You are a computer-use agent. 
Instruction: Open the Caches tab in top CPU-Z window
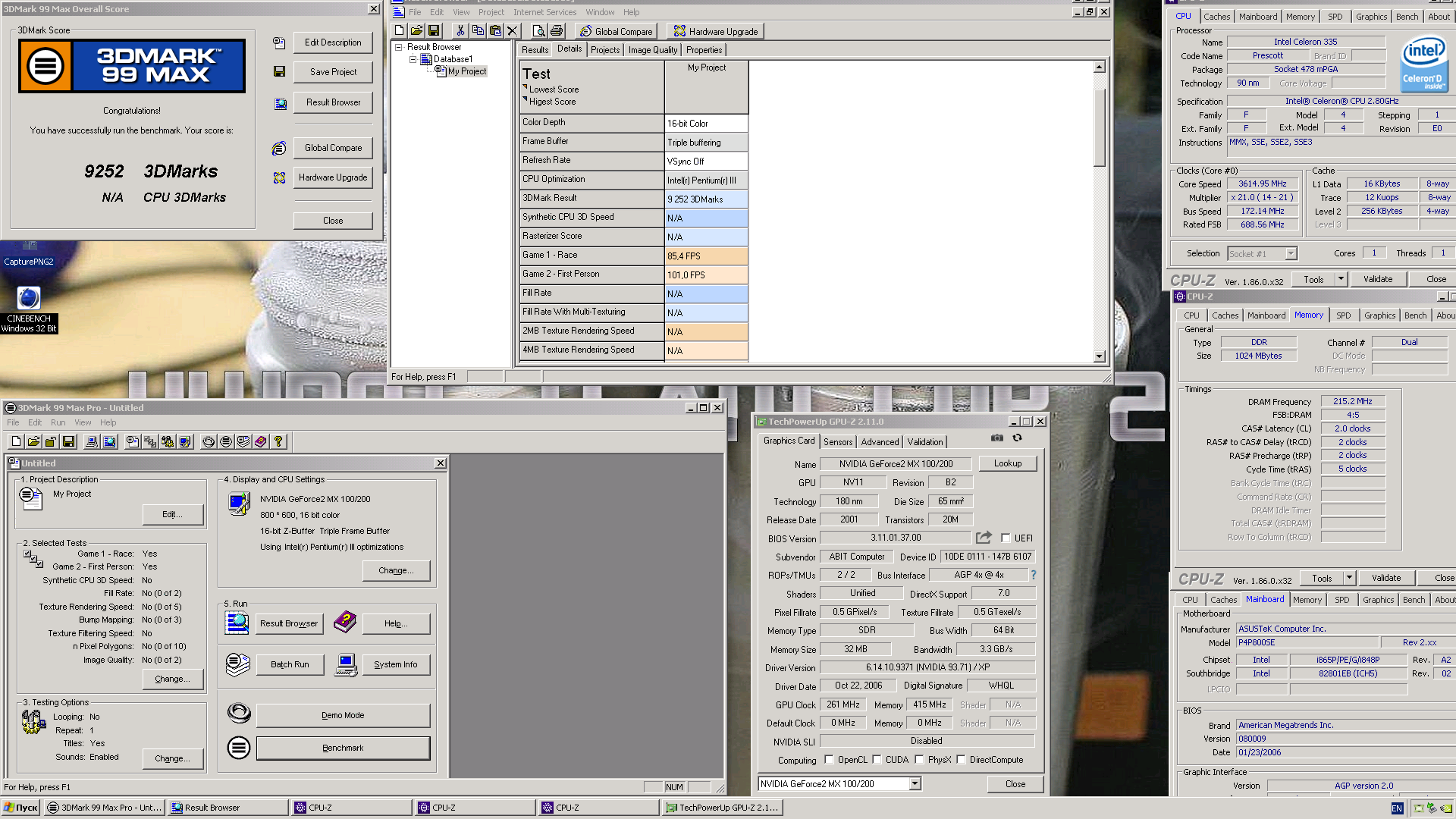[x=1216, y=17]
